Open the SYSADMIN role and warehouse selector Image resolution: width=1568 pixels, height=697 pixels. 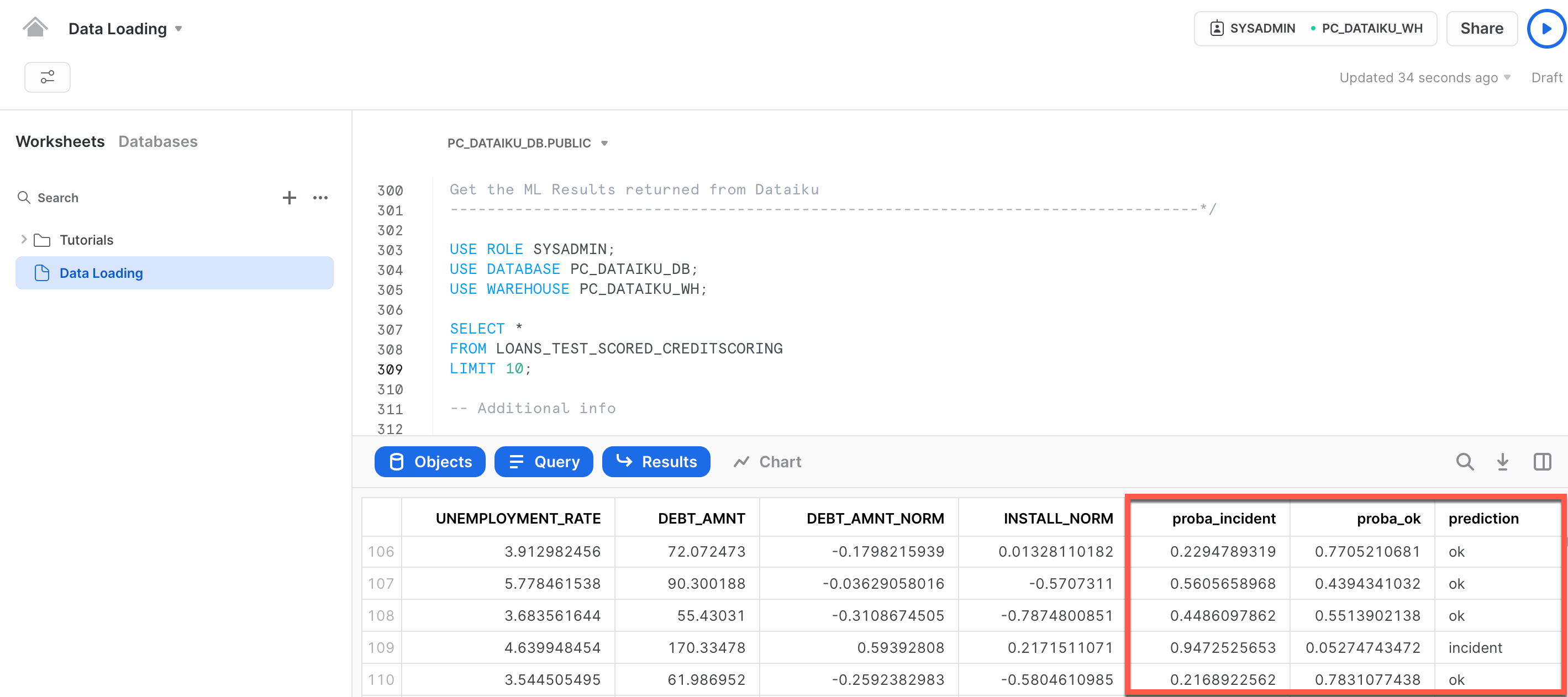1315,29
